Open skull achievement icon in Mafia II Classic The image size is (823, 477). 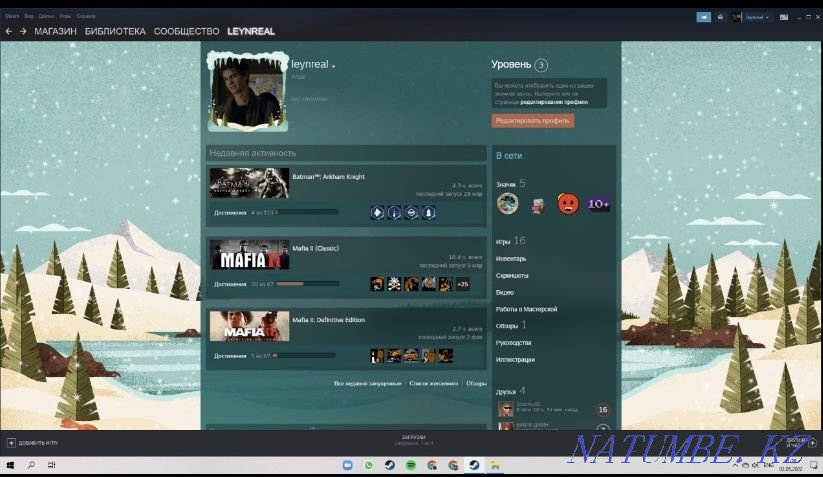tap(394, 284)
